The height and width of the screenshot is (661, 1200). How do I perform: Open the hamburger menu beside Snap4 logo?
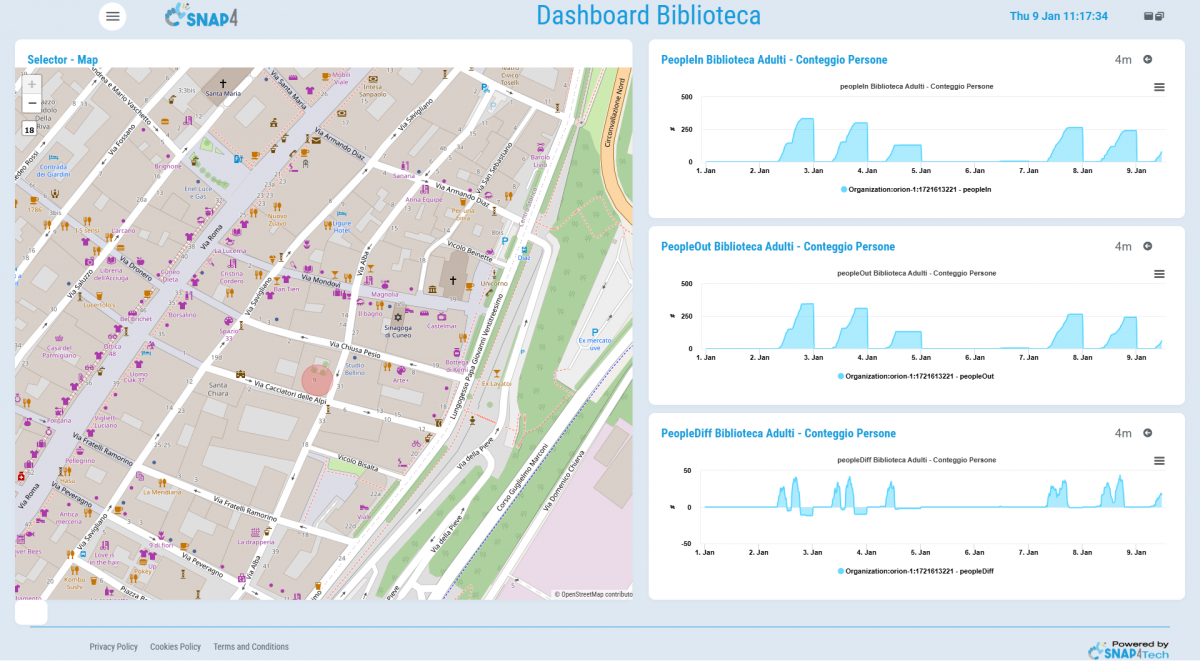point(113,16)
